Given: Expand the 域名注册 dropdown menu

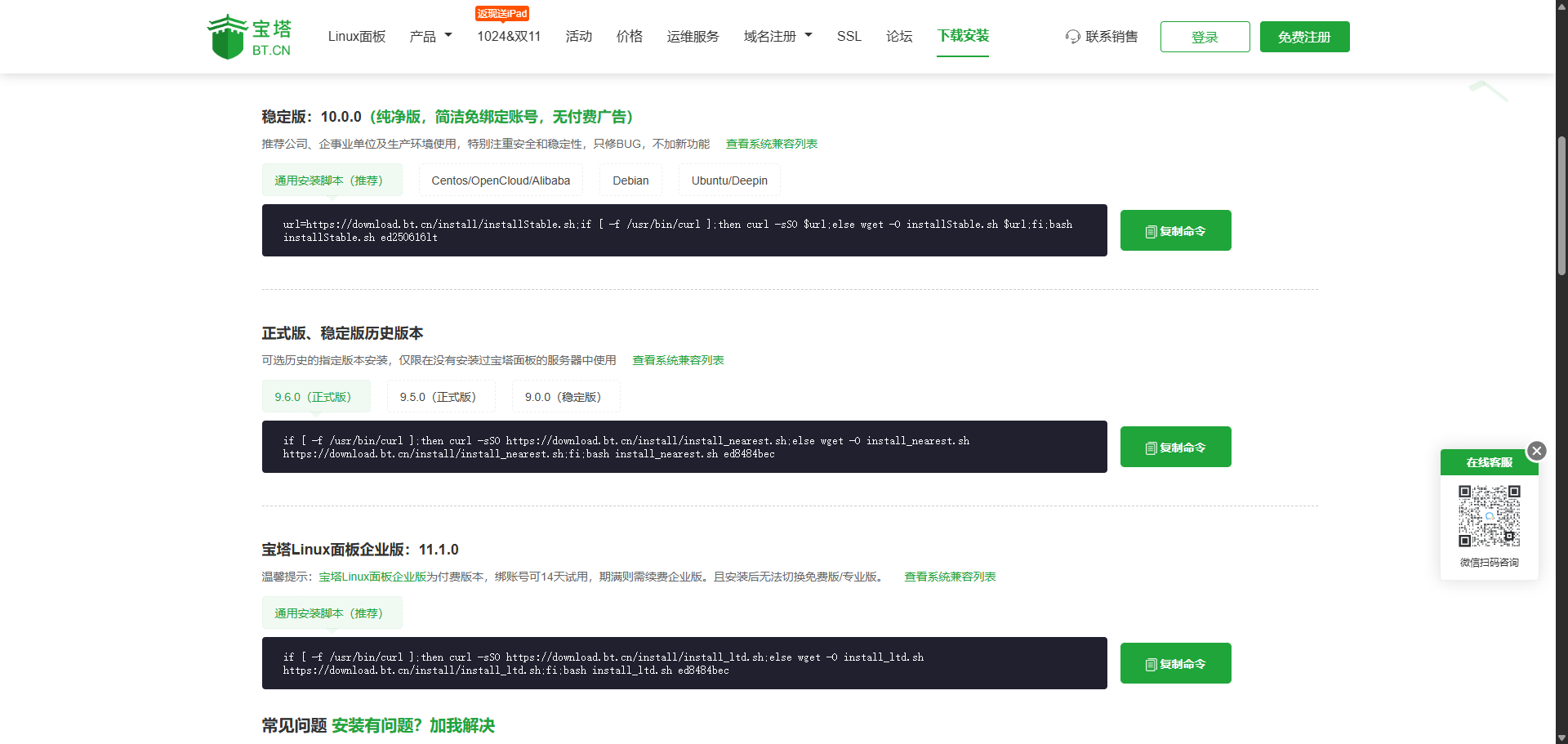Looking at the screenshot, I should tap(777, 37).
